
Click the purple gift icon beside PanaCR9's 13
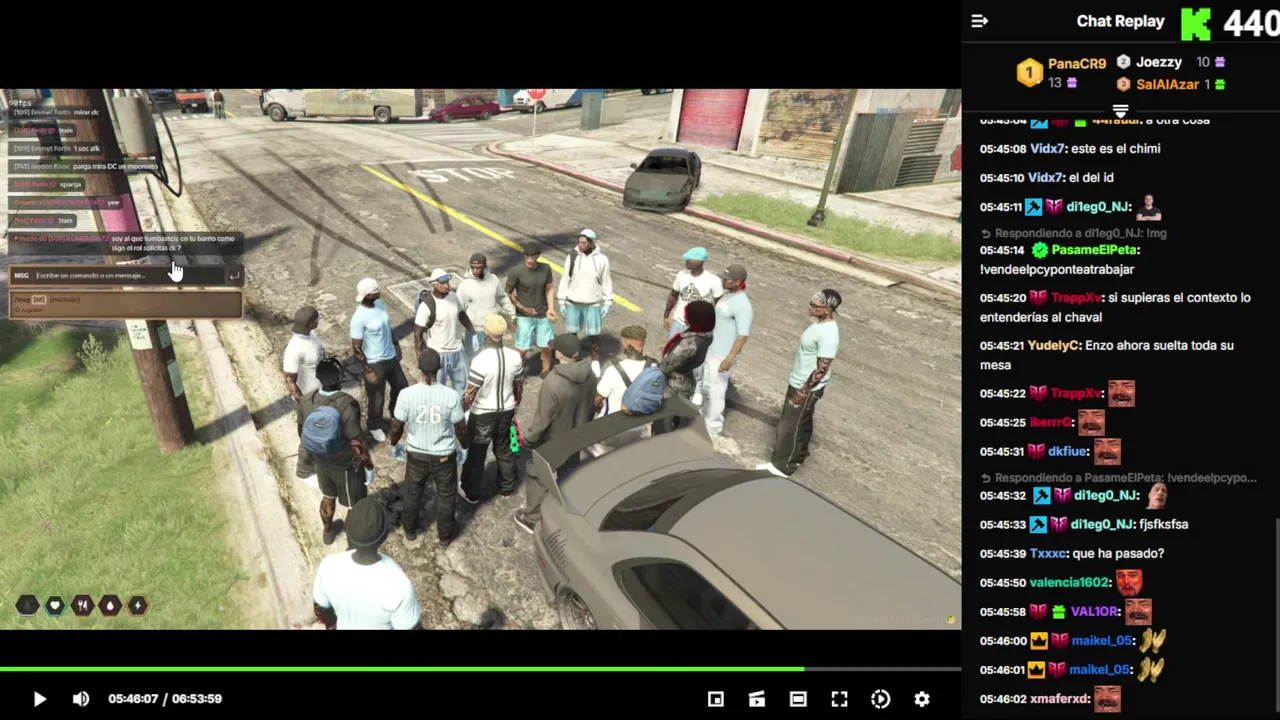[x=1072, y=83]
